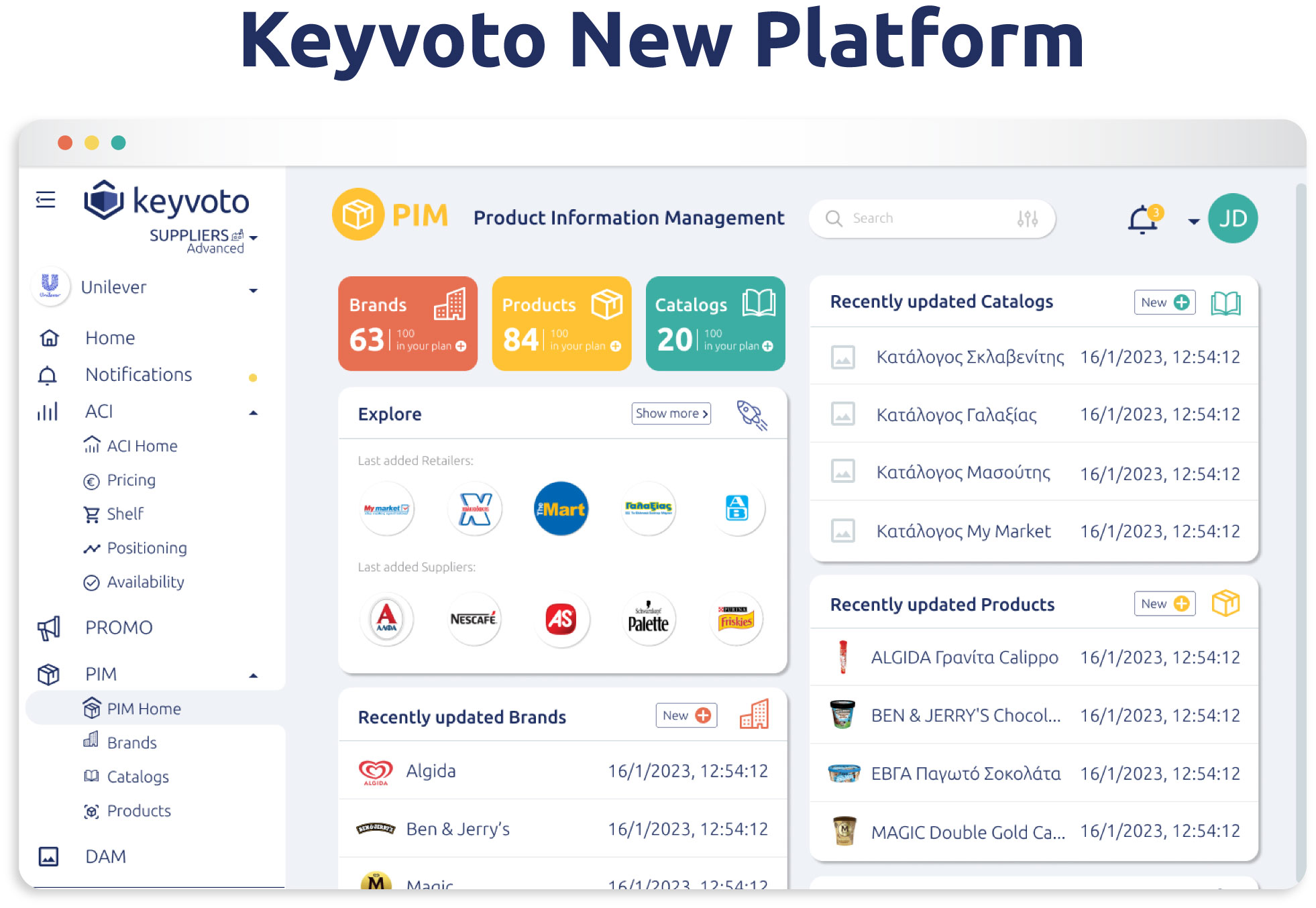Click New in Recently updated Catalogs
The image size is (1316, 908).
point(1164,302)
